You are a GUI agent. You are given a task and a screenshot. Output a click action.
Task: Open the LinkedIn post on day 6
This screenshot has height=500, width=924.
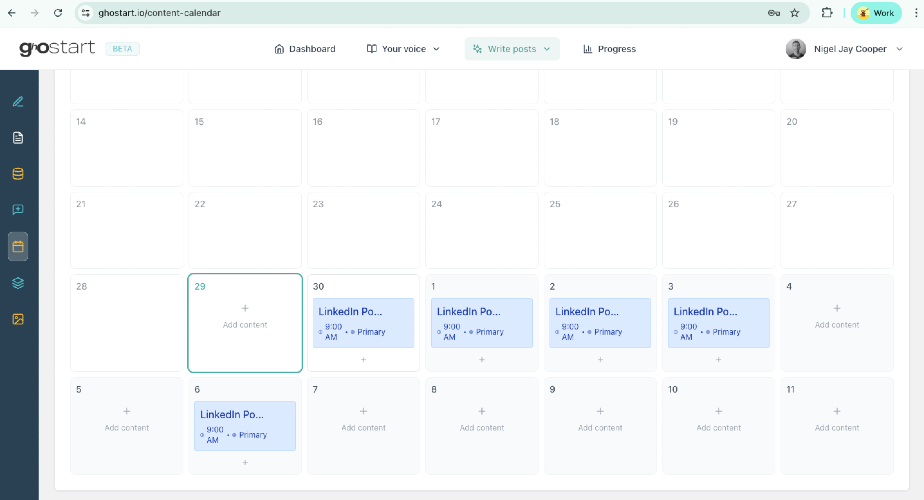pos(245,426)
